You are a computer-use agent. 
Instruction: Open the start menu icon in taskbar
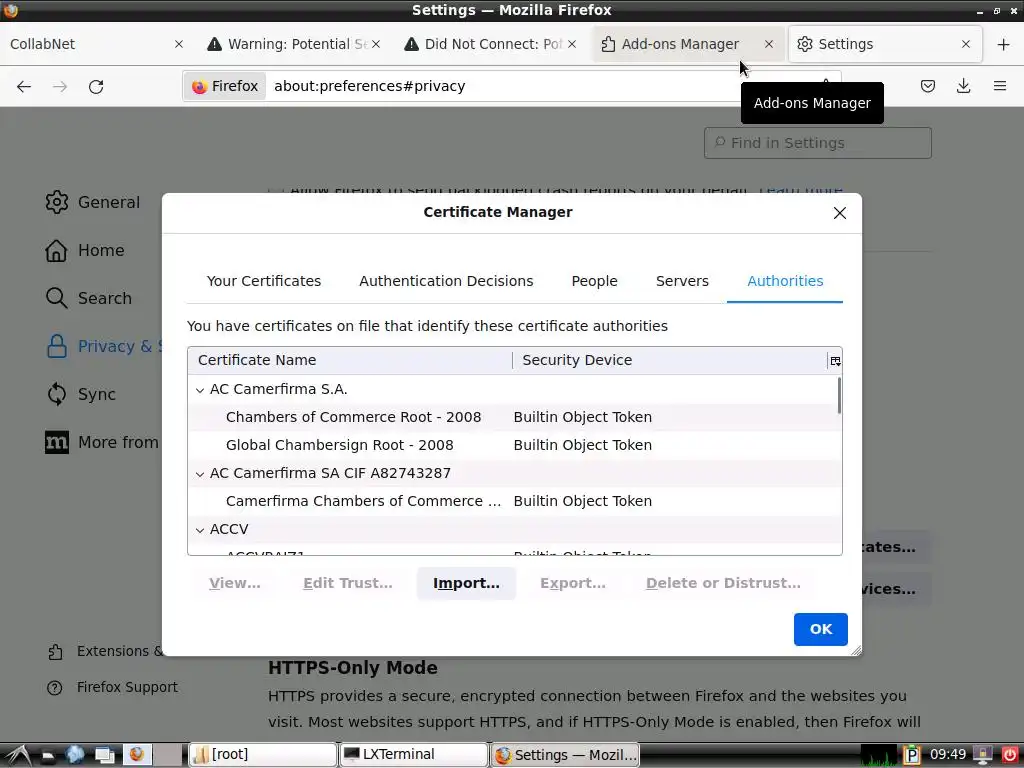point(18,755)
